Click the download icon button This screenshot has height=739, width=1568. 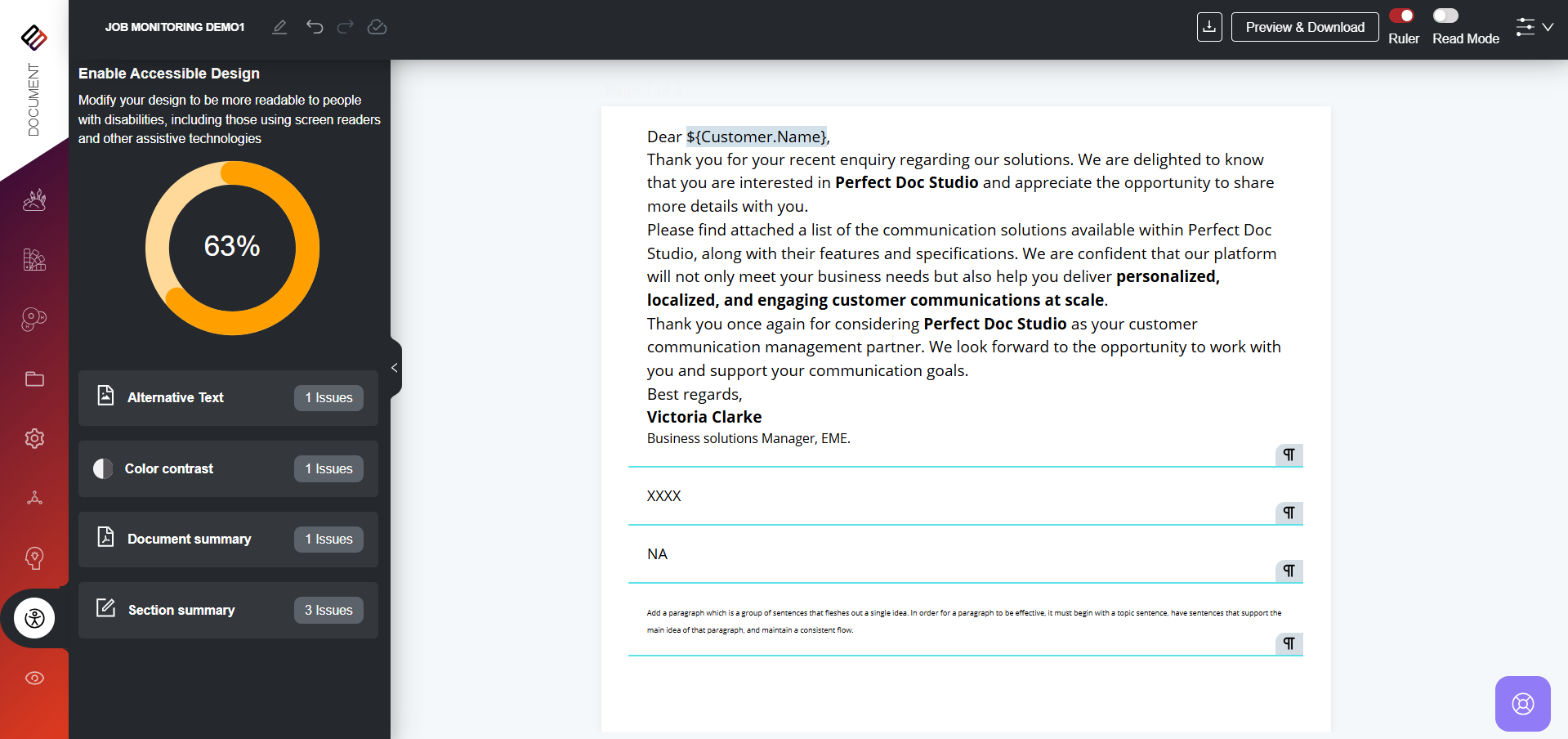pyautogui.click(x=1209, y=27)
